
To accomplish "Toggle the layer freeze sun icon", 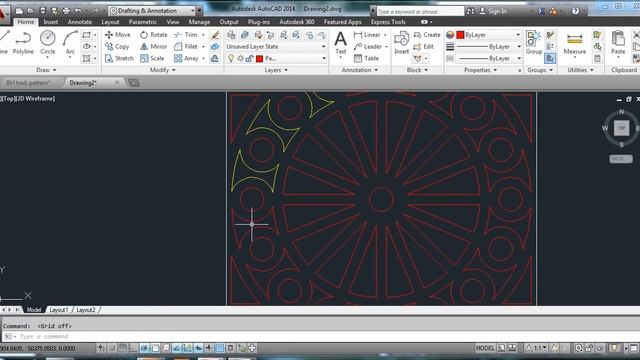I will point(240,59).
